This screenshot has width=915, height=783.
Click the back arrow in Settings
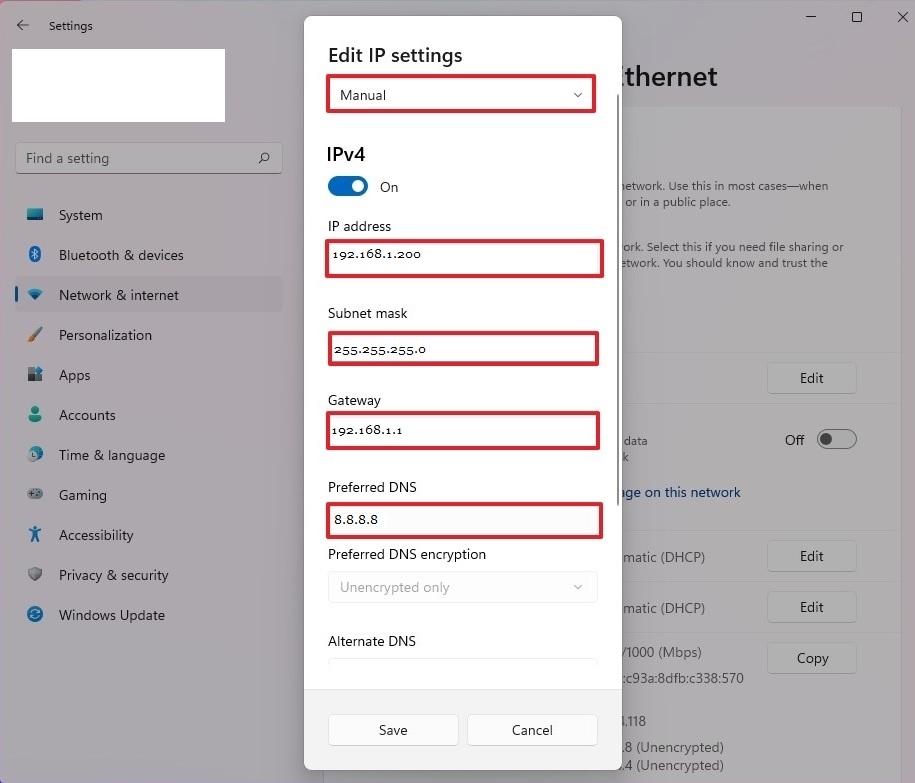tap(23, 26)
